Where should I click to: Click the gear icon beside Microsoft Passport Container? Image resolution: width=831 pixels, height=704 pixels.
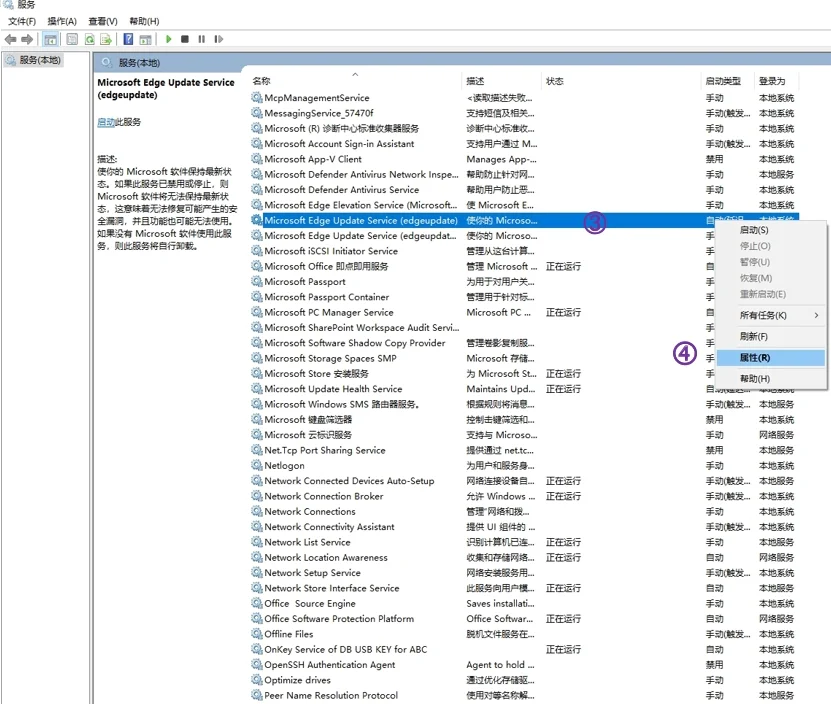(257, 297)
